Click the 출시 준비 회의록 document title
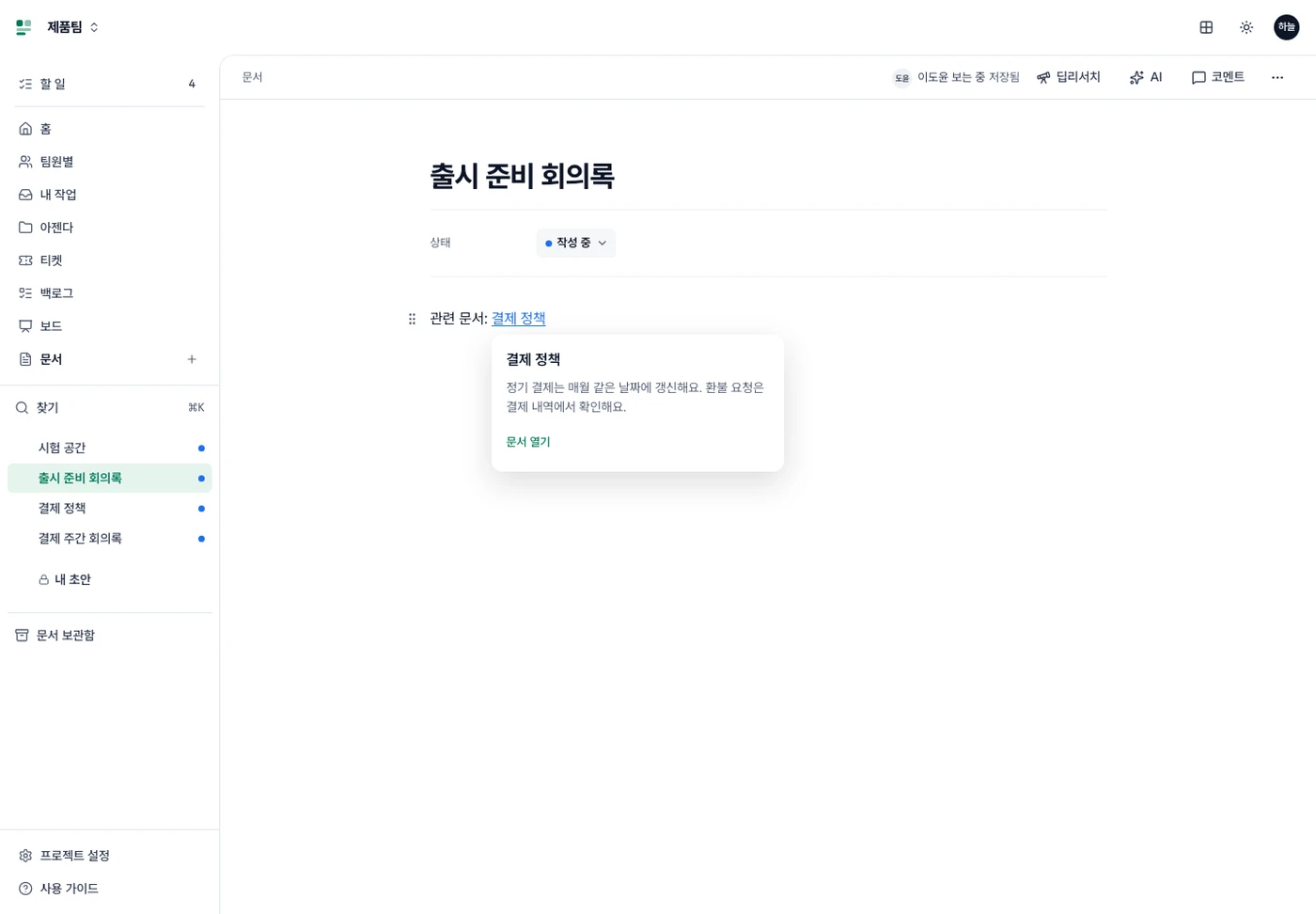Screen dimensions: 1316x914 click(x=523, y=176)
